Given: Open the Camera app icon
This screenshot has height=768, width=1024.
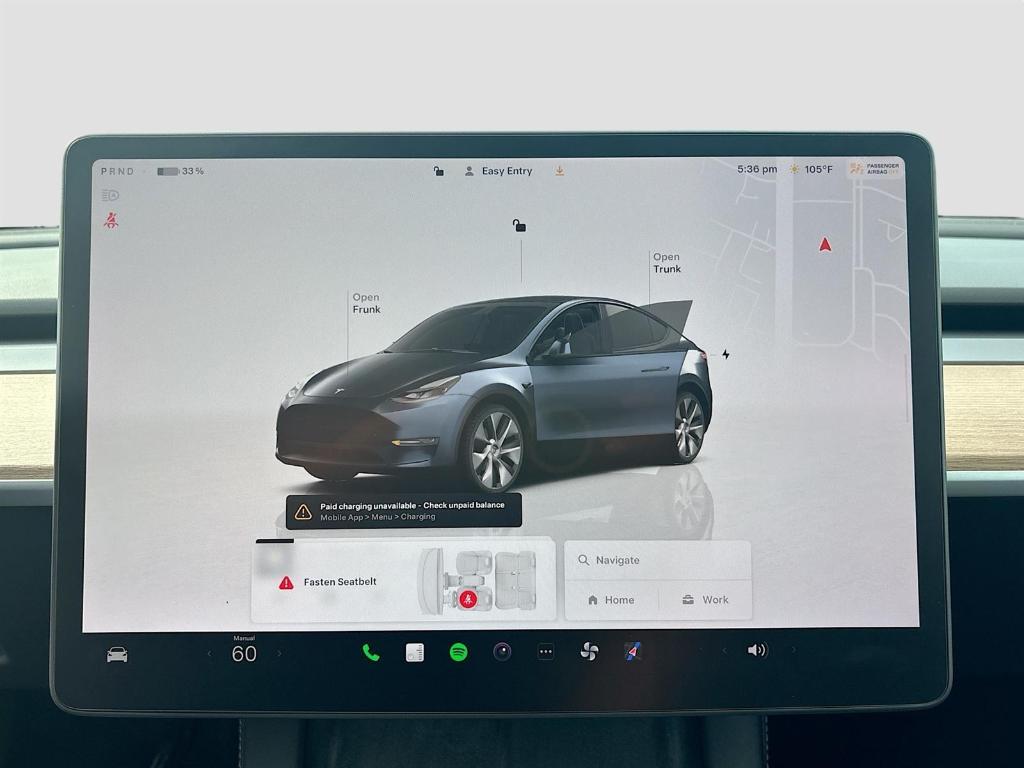Looking at the screenshot, I should click(x=502, y=652).
